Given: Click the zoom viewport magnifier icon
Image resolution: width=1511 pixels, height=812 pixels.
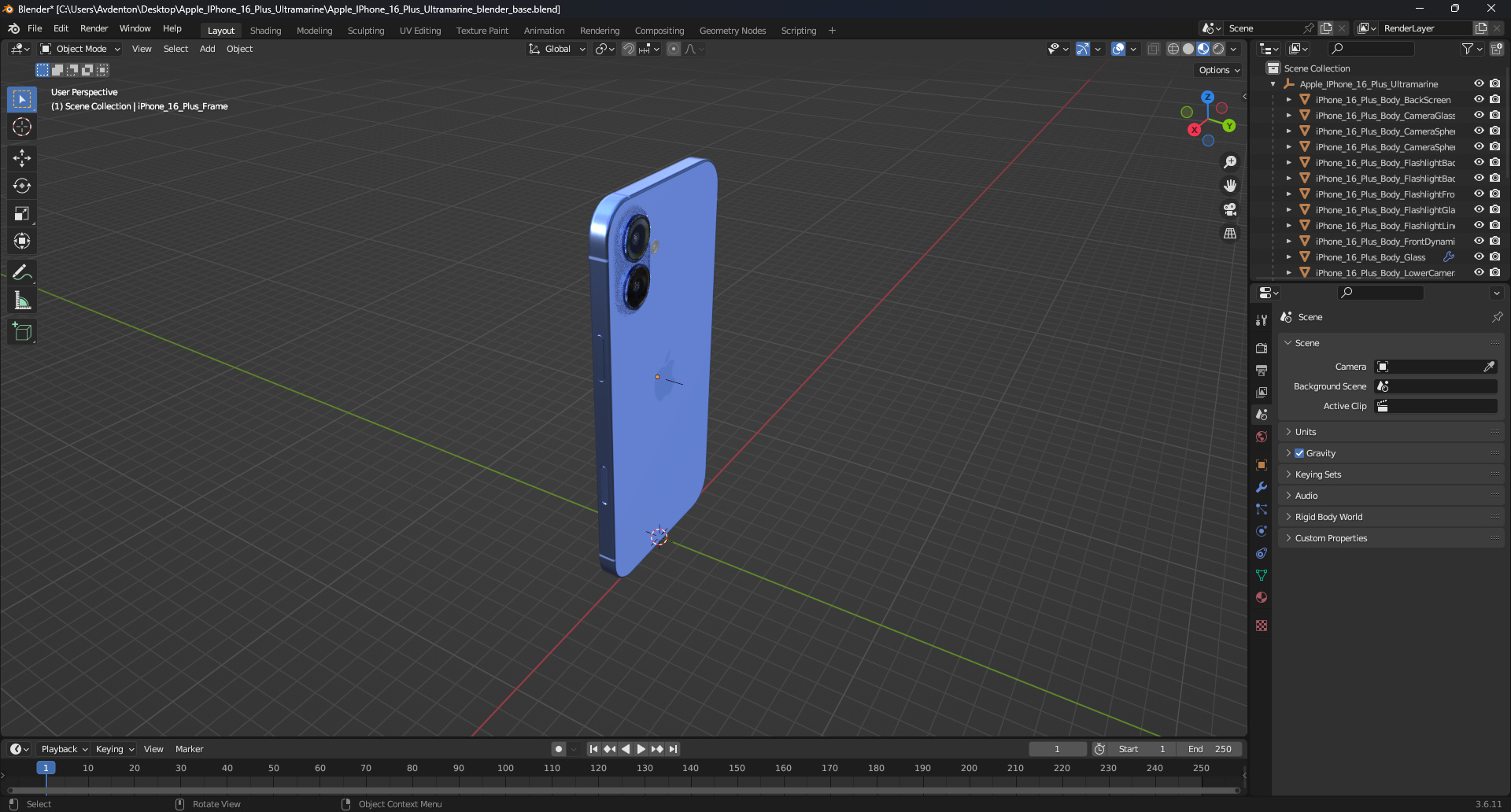Looking at the screenshot, I should coord(1230,162).
